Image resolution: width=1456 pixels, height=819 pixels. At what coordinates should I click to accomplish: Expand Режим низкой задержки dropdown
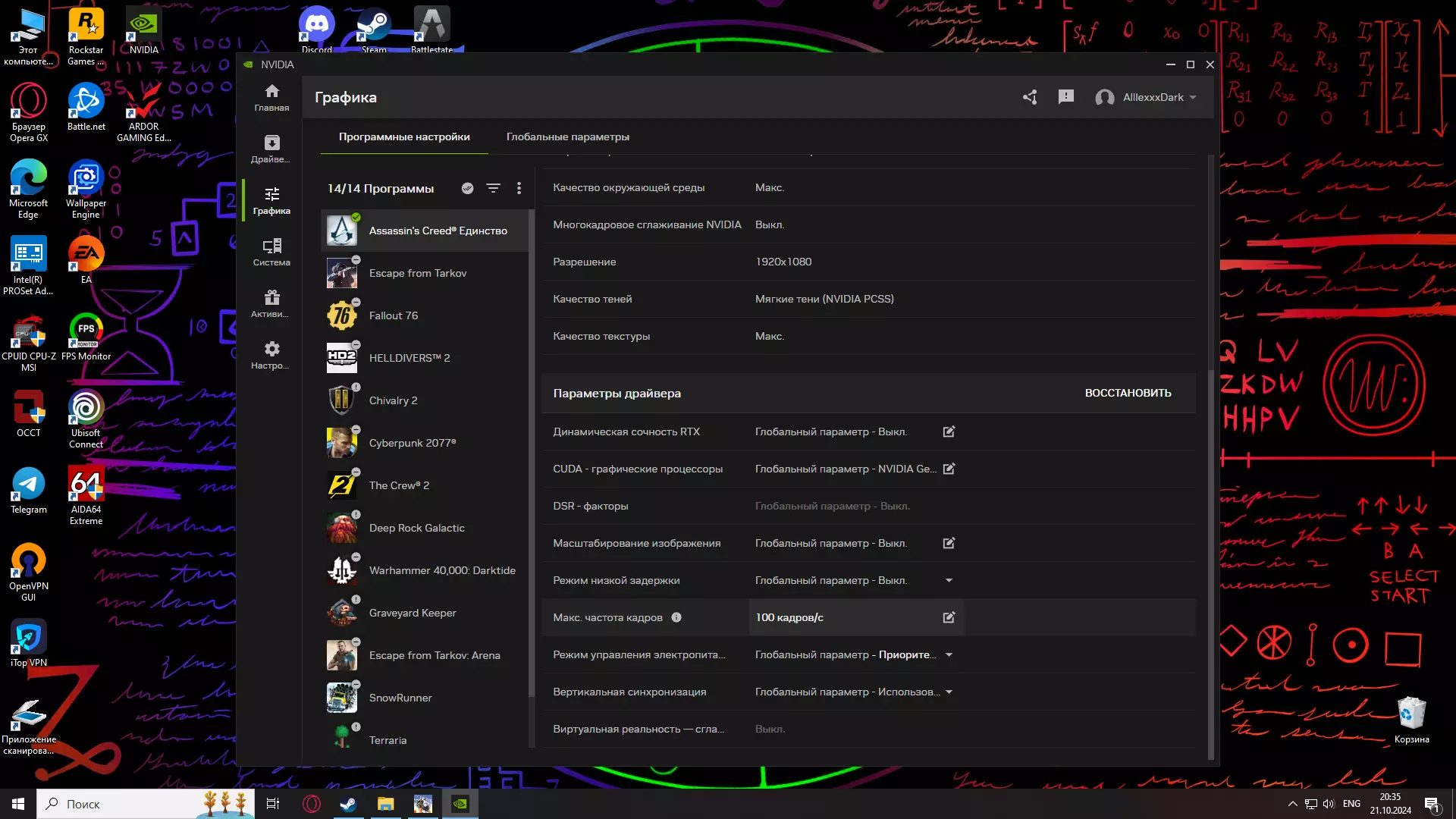pos(949,581)
